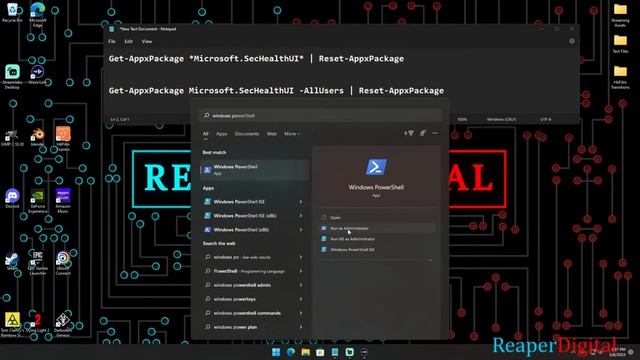Open the Discord desktop shortcut

tap(12, 198)
